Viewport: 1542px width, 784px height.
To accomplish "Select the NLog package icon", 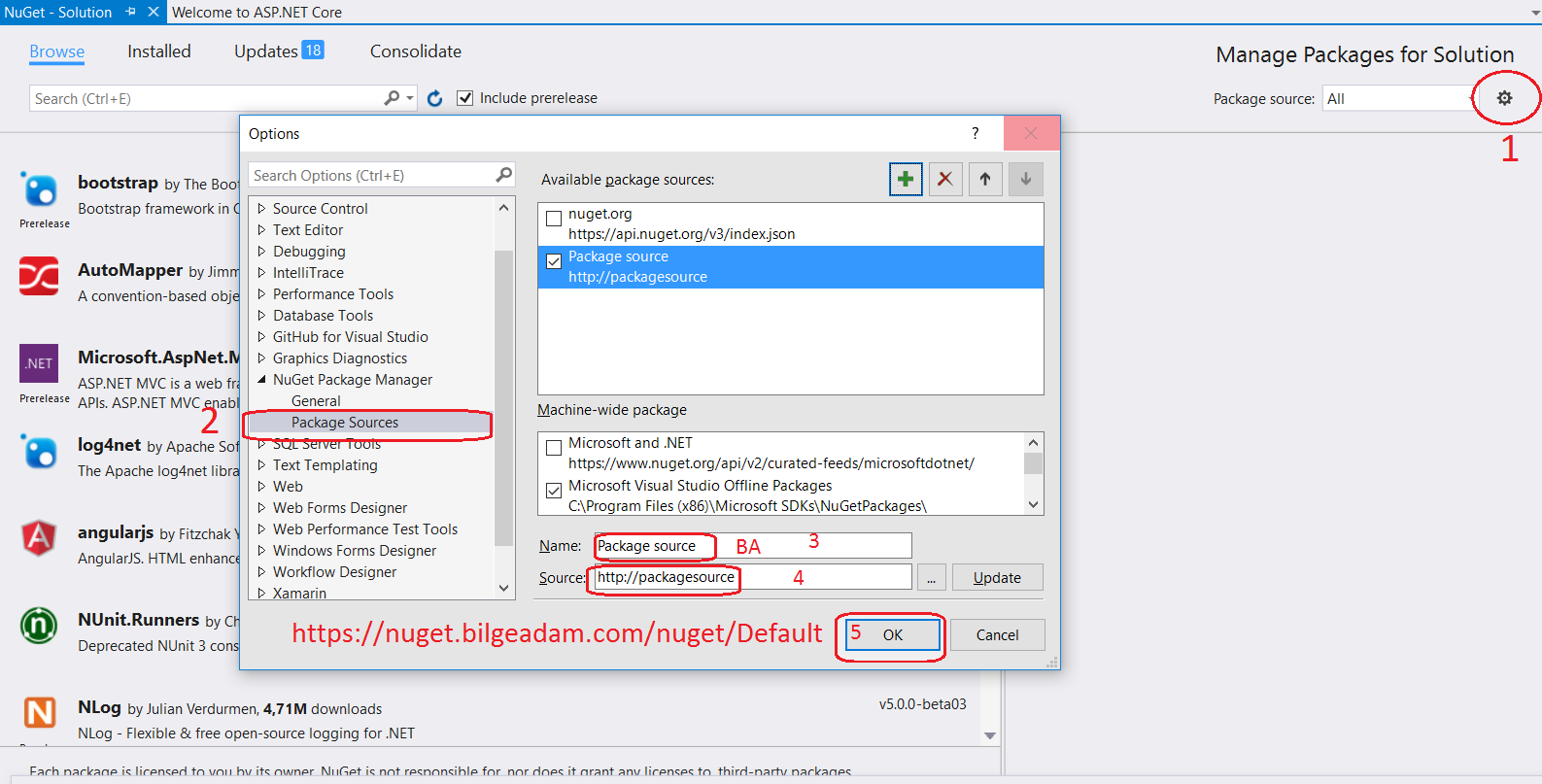I will [x=40, y=712].
